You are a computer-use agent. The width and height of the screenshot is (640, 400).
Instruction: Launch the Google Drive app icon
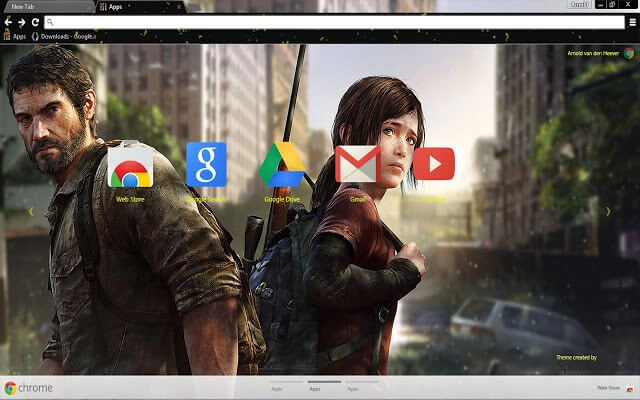[x=282, y=164]
